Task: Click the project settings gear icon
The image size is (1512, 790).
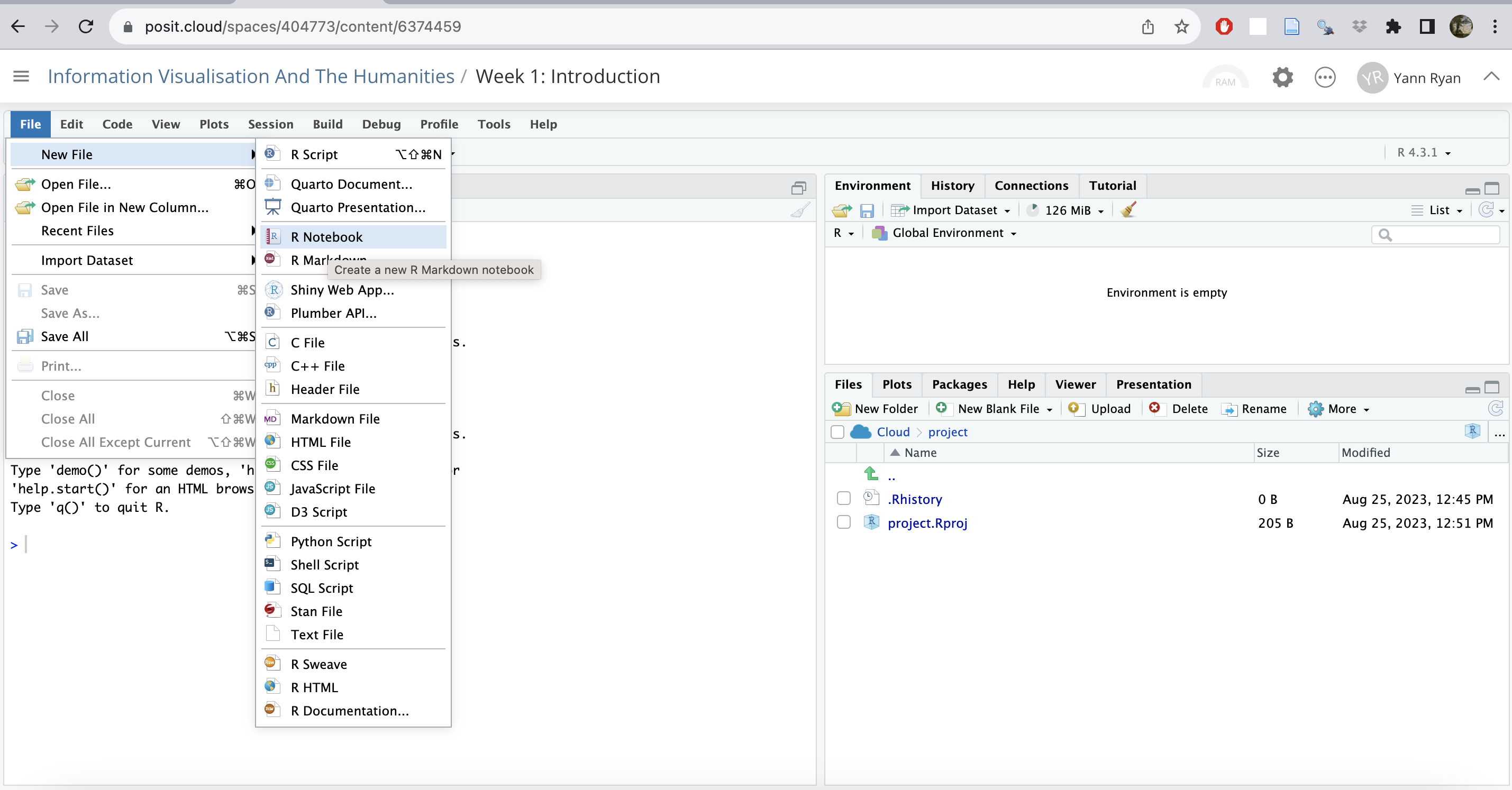Action: pyautogui.click(x=1282, y=77)
